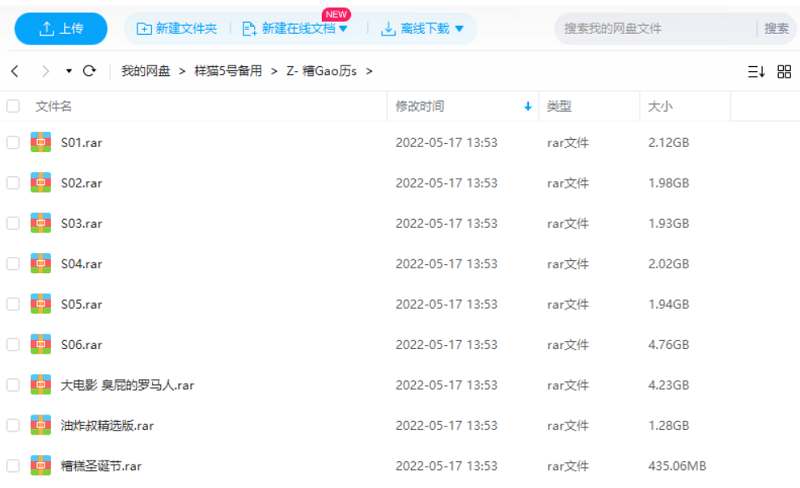Image resolution: width=800 pixels, height=488 pixels.
Task: Refresh the current folder listing
Action: pos(89,71)
